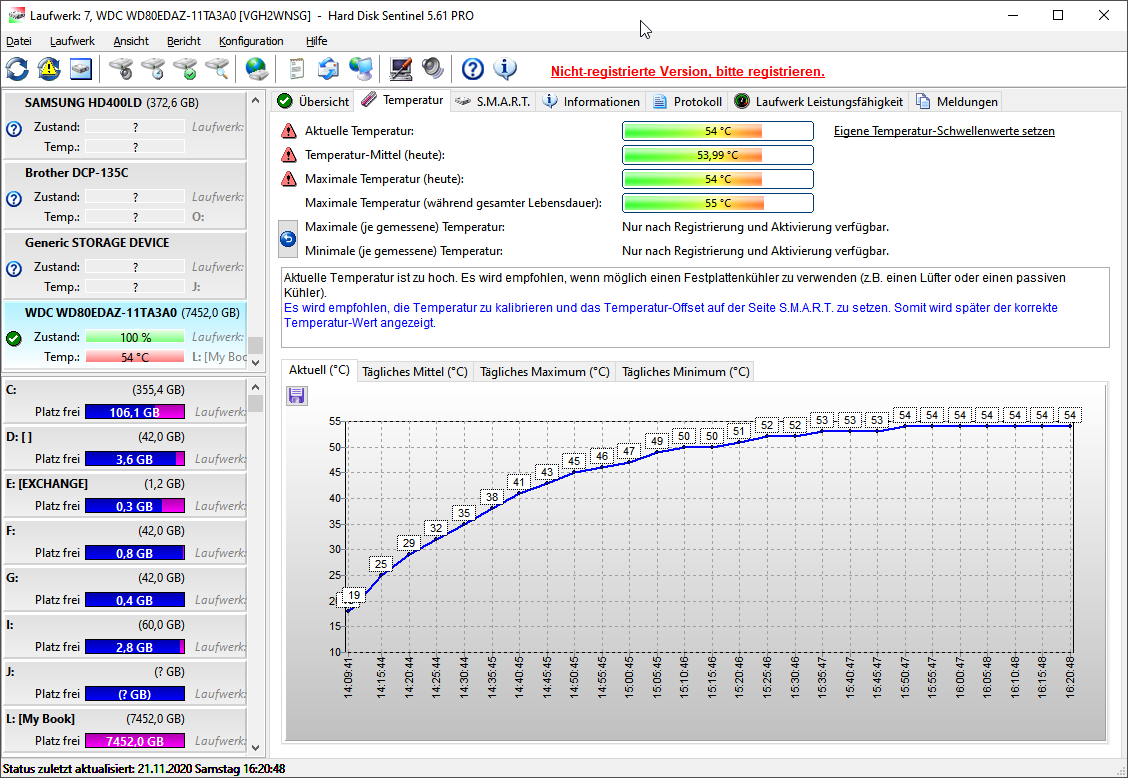Viewport: 1128px width, 778px height.
Task: Save the temperature graph via floppy icon
Action: pos(295,396)
